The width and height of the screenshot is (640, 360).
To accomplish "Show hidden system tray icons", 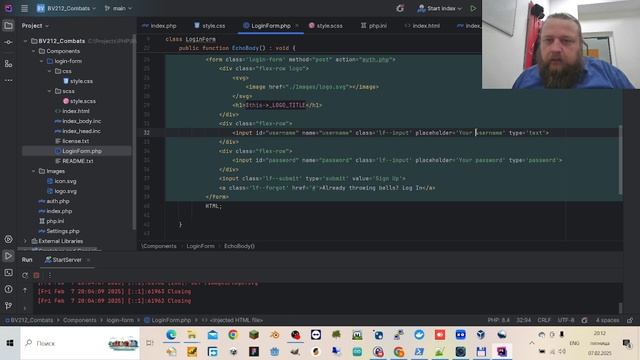I will [532, 343].
